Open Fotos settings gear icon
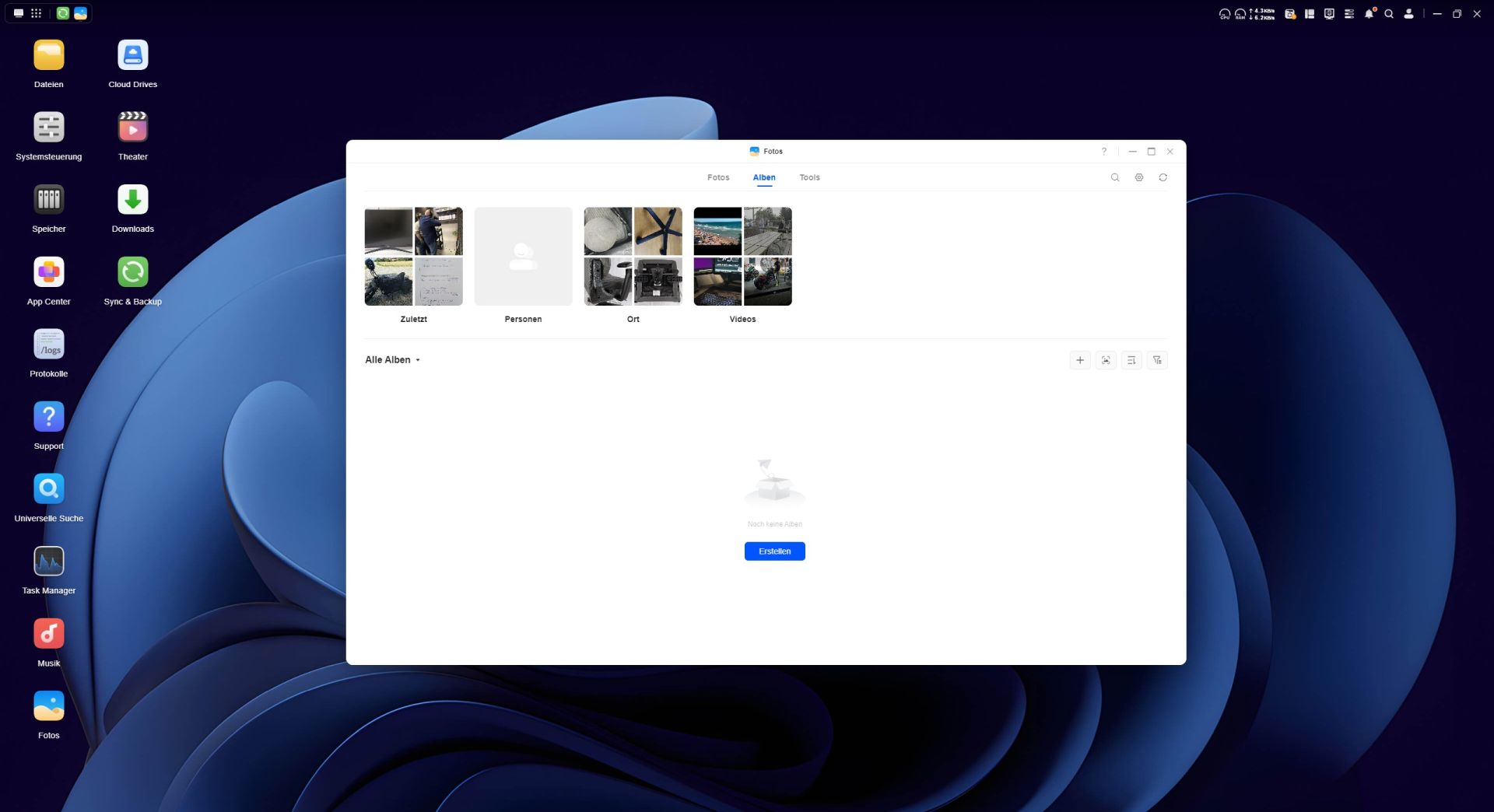 [1138, 177]
